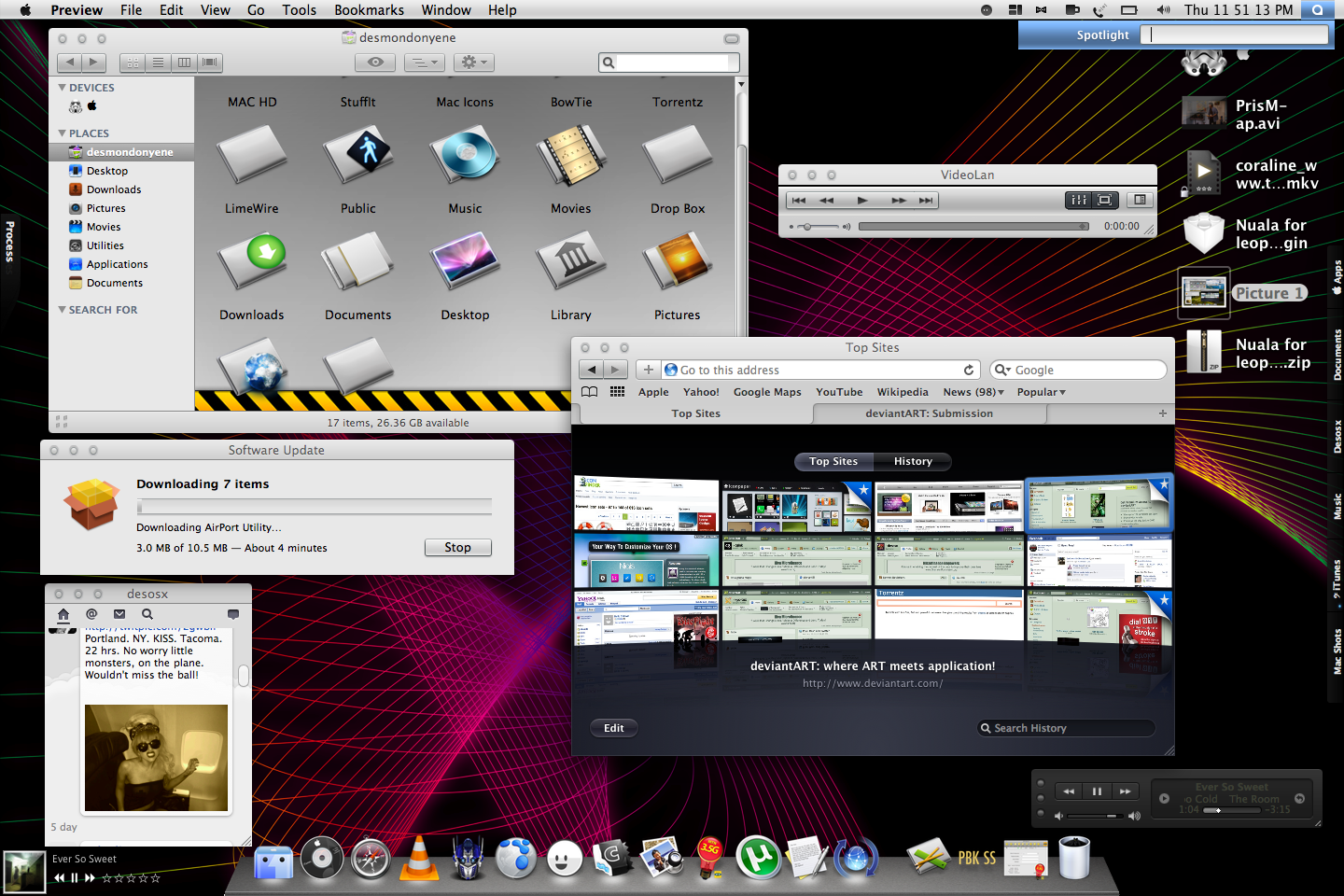Expand the SEARCH FOR sidebar section

pos(63,309)
